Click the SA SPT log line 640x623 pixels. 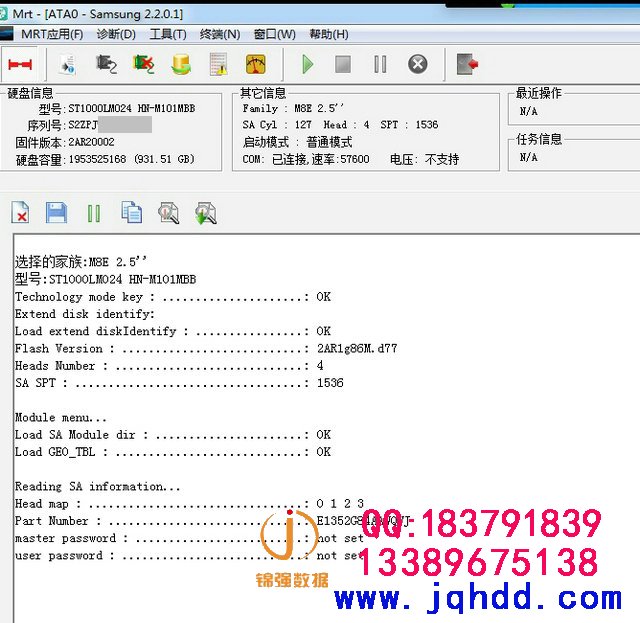(x=179, y=383)
